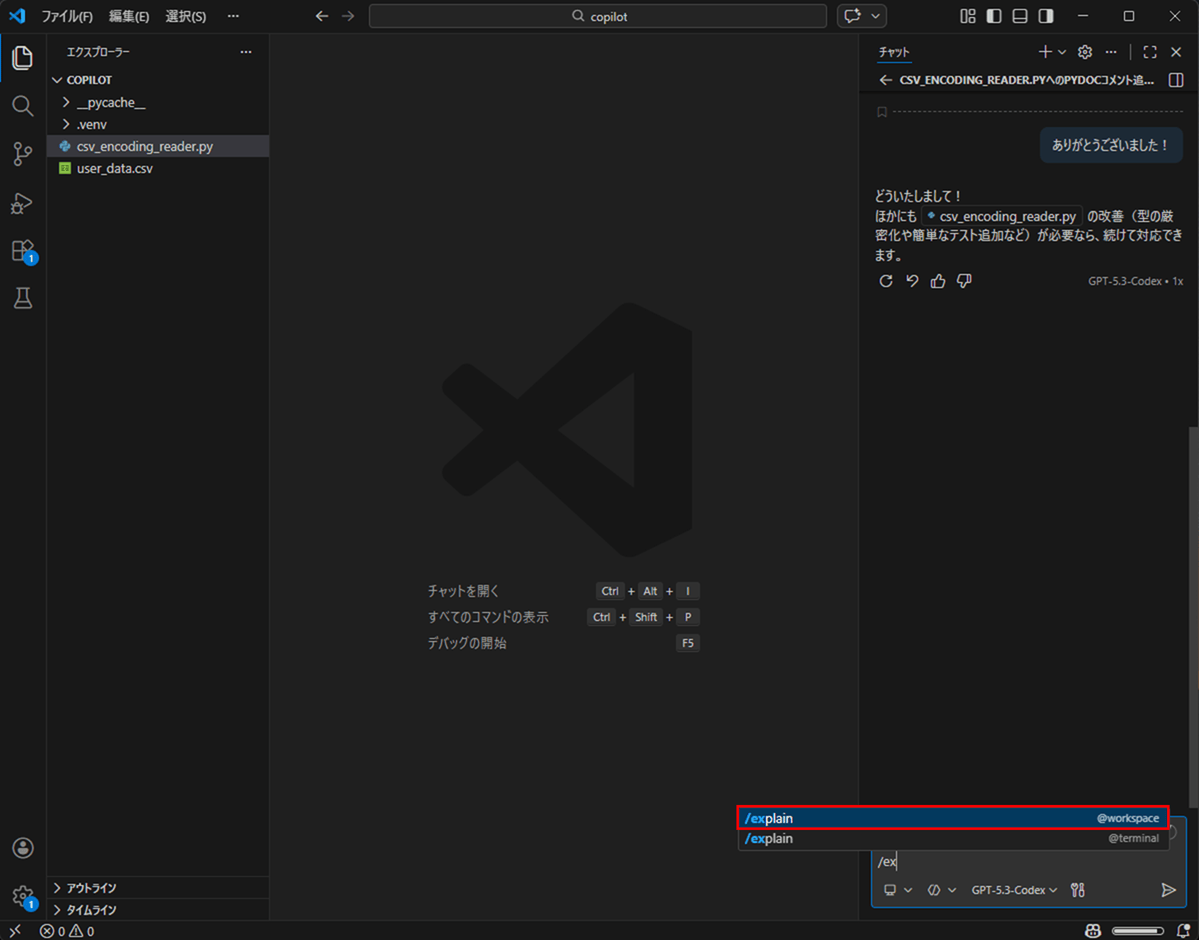
Task: Select the Testing beaker icon
Action: [x=22, y=298]
